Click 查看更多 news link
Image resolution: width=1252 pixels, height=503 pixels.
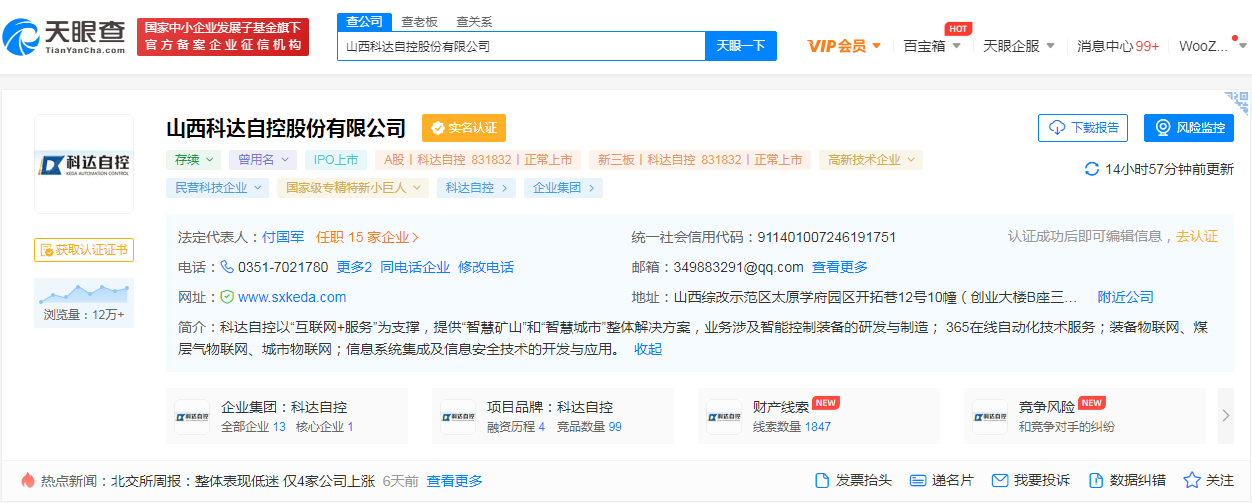[455, 481]
